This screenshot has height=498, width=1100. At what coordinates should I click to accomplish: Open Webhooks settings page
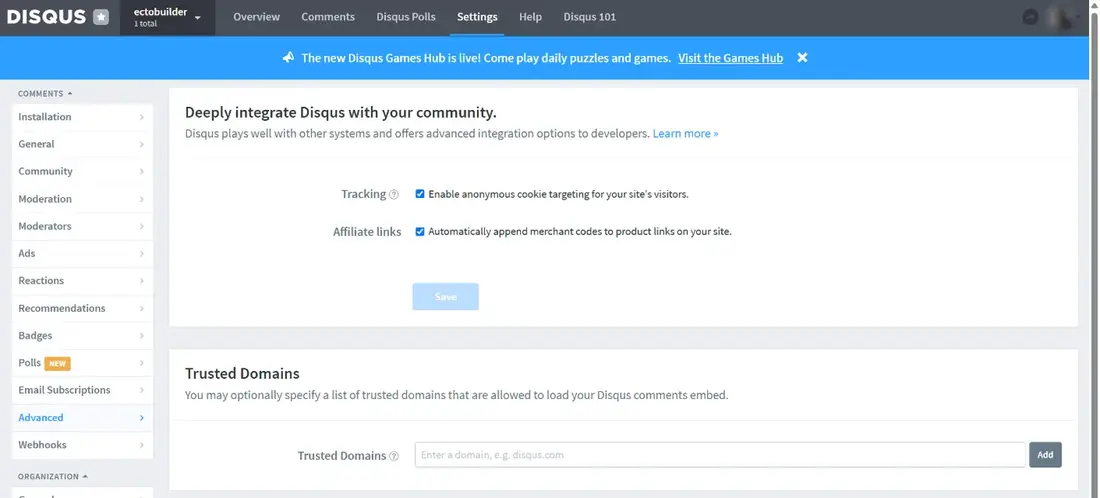[82, 445]
